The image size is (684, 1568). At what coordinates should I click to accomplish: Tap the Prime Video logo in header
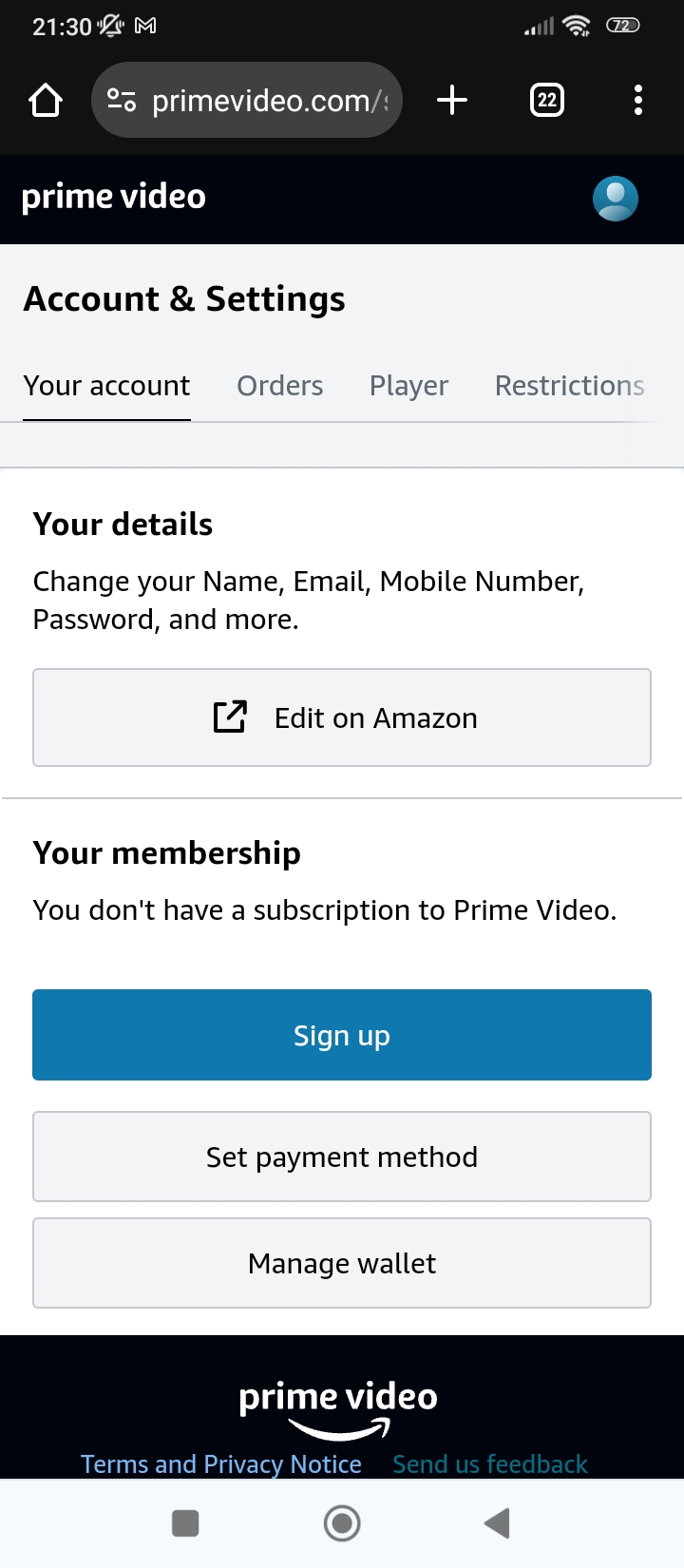114,197
